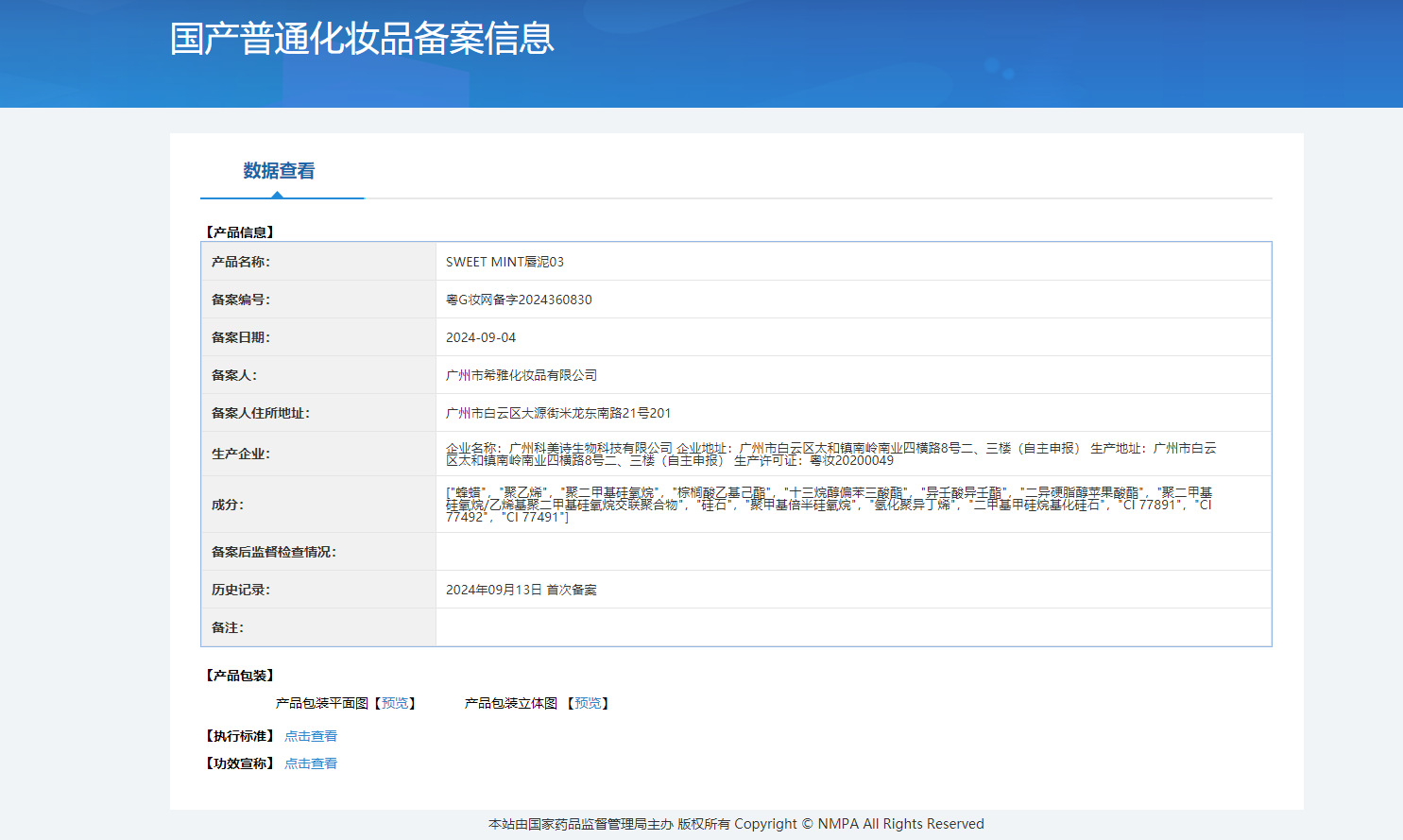Click the product name value SWEET MINT唇泥03
Viewport: 1403px width, 840px height.
point(505,262)
